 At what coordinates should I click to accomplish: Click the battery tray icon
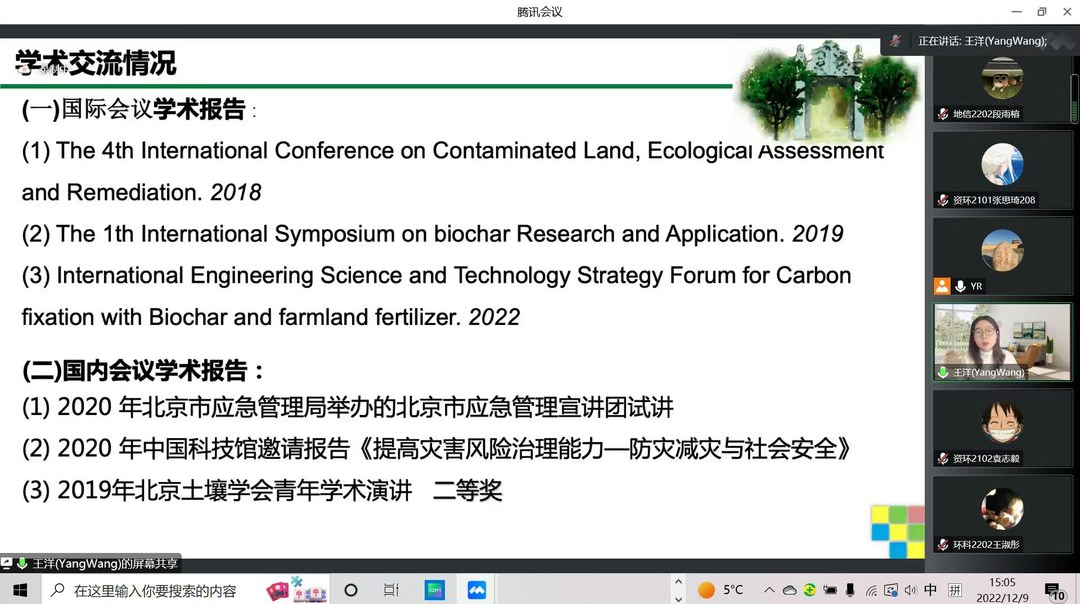tap(830, 590)
